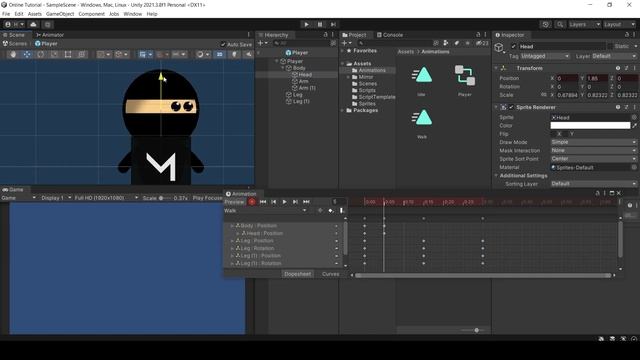640x360 pixels.
Task: Click the Position Y input field
Action: pyautogui.click(x=597, y=78)
